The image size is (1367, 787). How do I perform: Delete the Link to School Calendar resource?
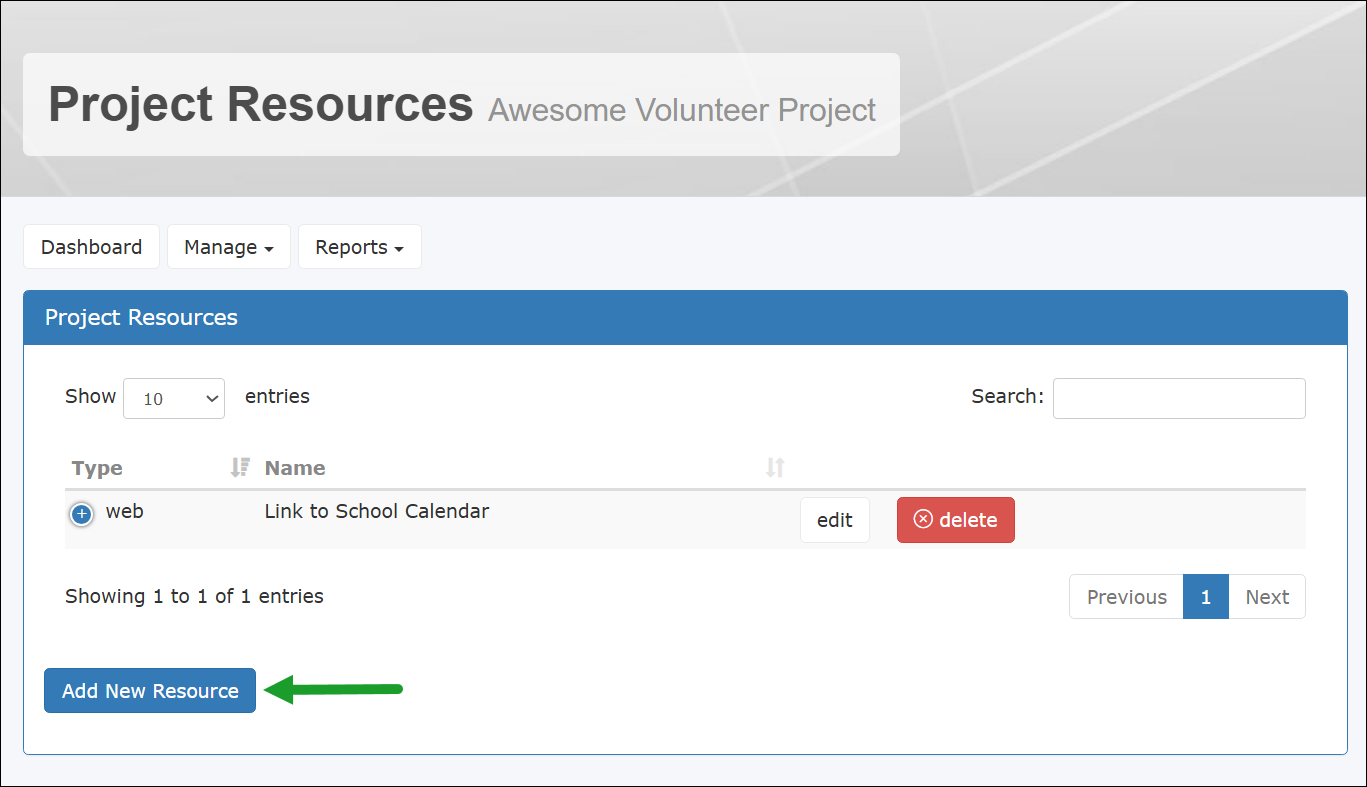click(x=956, y=520)
